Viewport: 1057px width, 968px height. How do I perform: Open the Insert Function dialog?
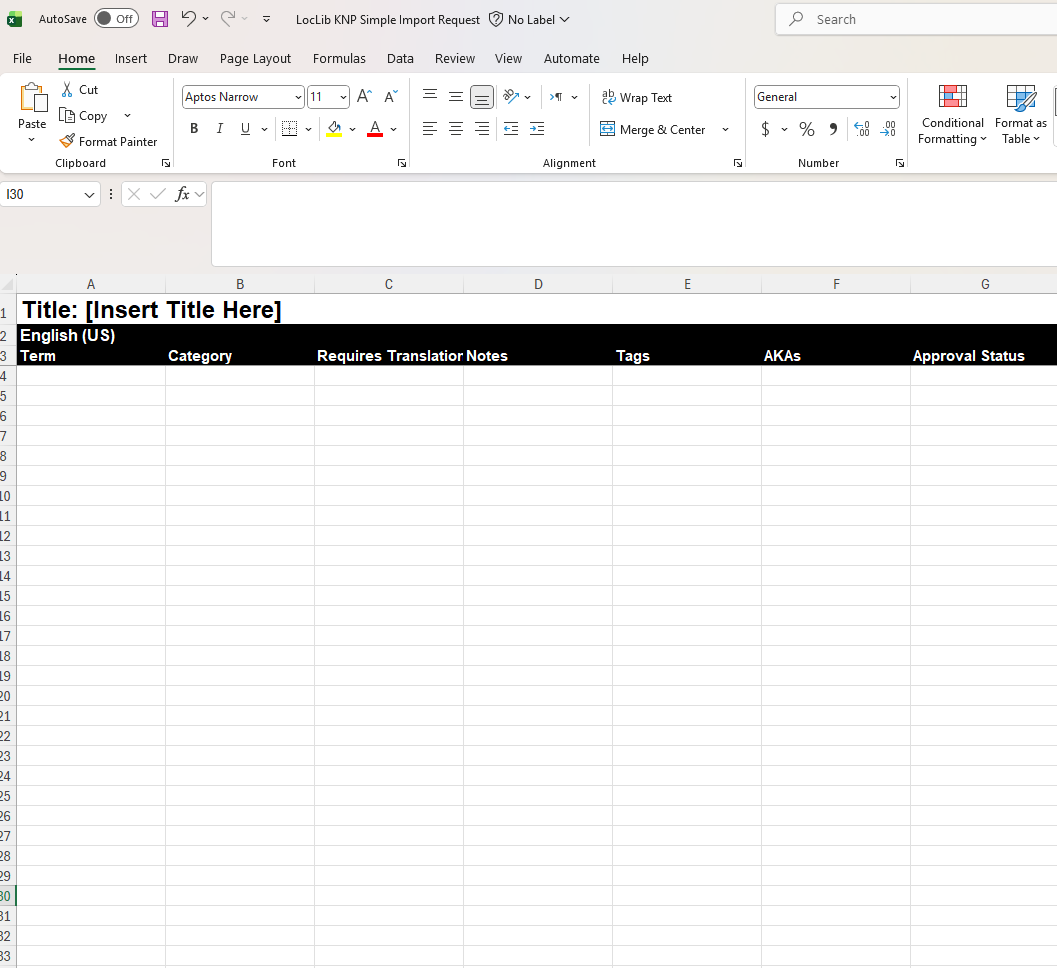182,195
